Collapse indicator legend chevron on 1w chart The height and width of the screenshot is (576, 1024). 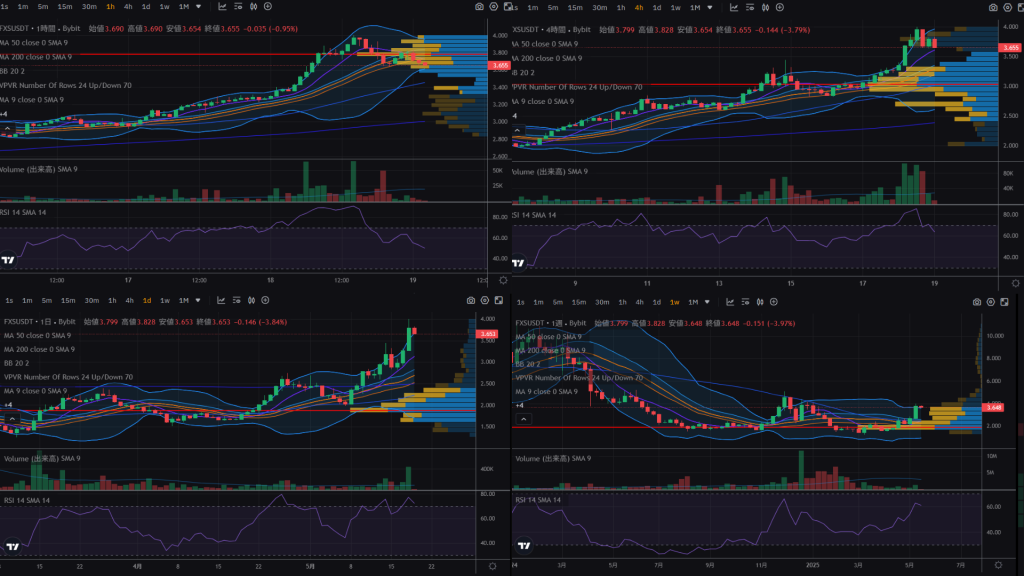click(x=523, y=419)
